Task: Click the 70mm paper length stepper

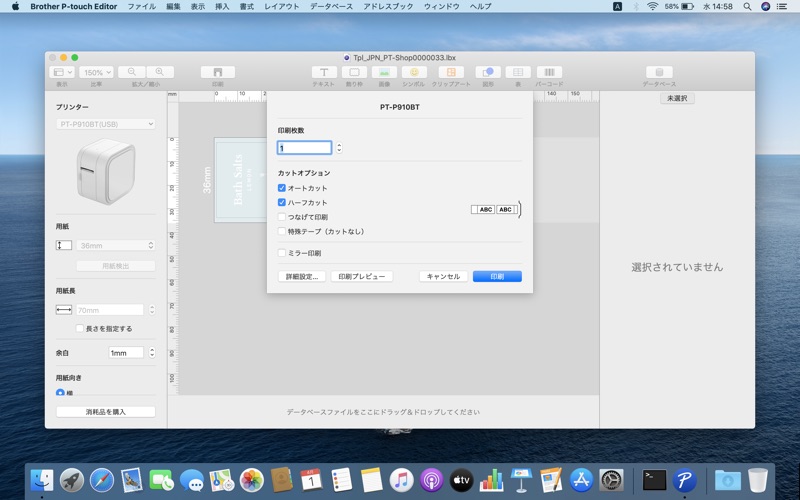Action: pyautogui.click(x=152, y=310)
